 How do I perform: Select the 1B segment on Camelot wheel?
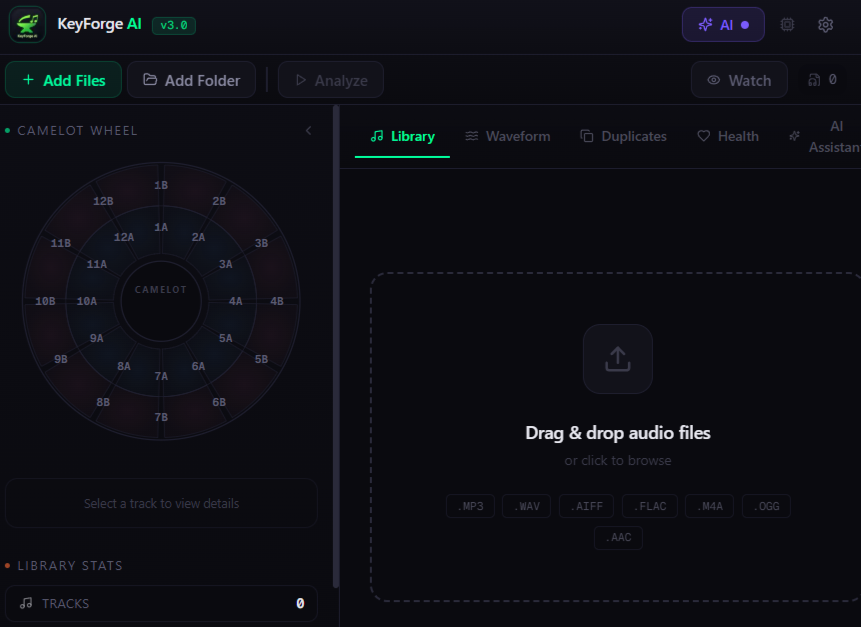161,185
